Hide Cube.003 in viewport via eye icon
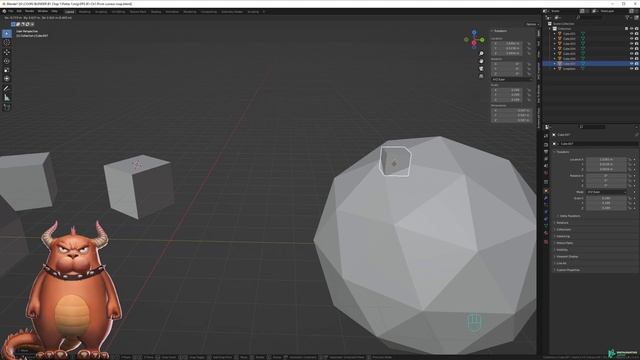 click(631, 44)
